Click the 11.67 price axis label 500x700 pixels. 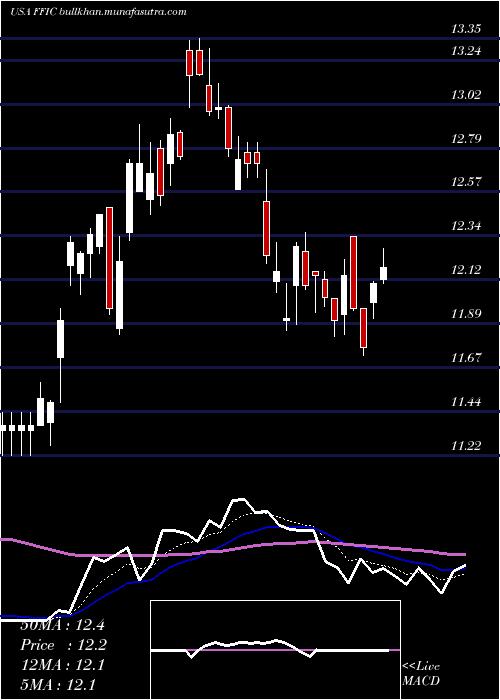[x=466, y=358]
